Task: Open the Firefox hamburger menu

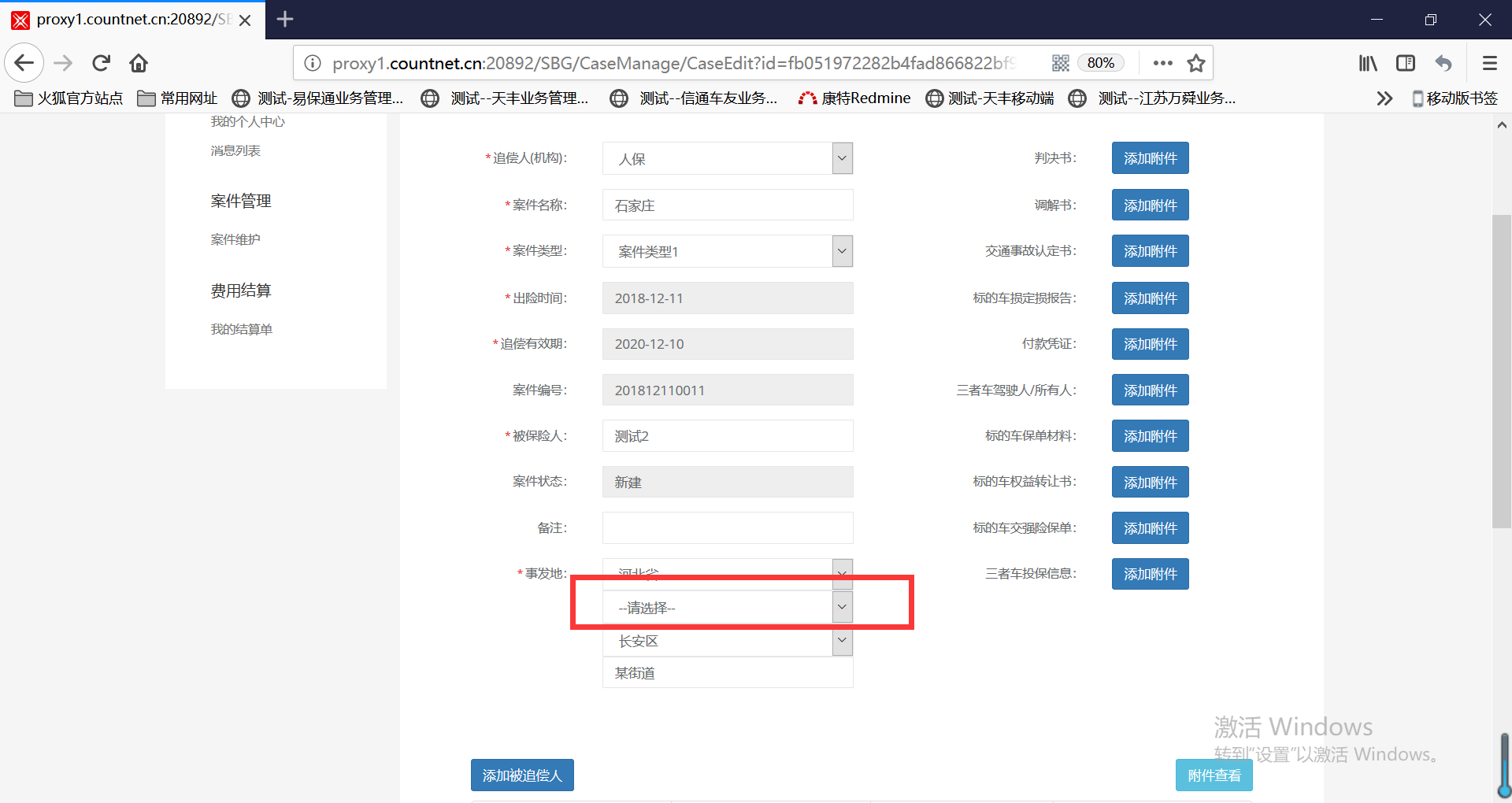Action: (1489, 63)
